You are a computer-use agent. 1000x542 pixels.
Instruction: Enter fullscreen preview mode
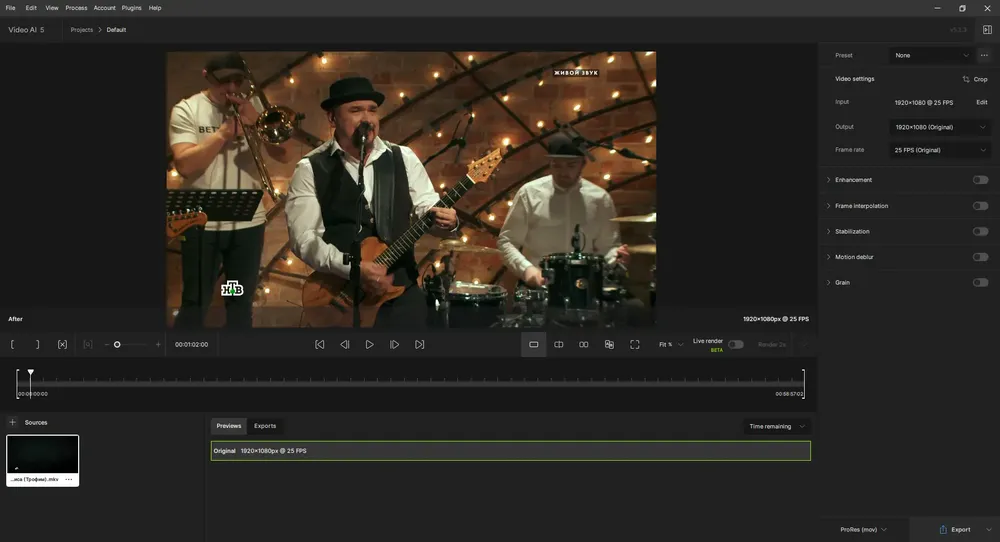(x=635, y=344)
